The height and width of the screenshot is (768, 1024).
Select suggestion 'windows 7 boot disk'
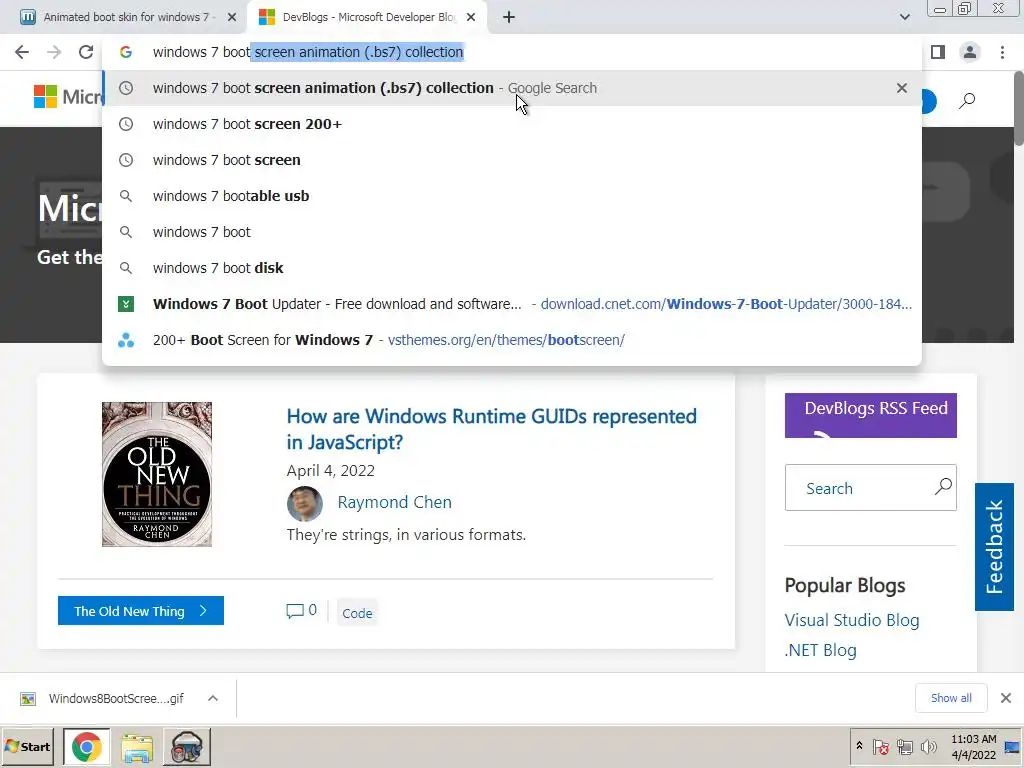click(512, 268)
